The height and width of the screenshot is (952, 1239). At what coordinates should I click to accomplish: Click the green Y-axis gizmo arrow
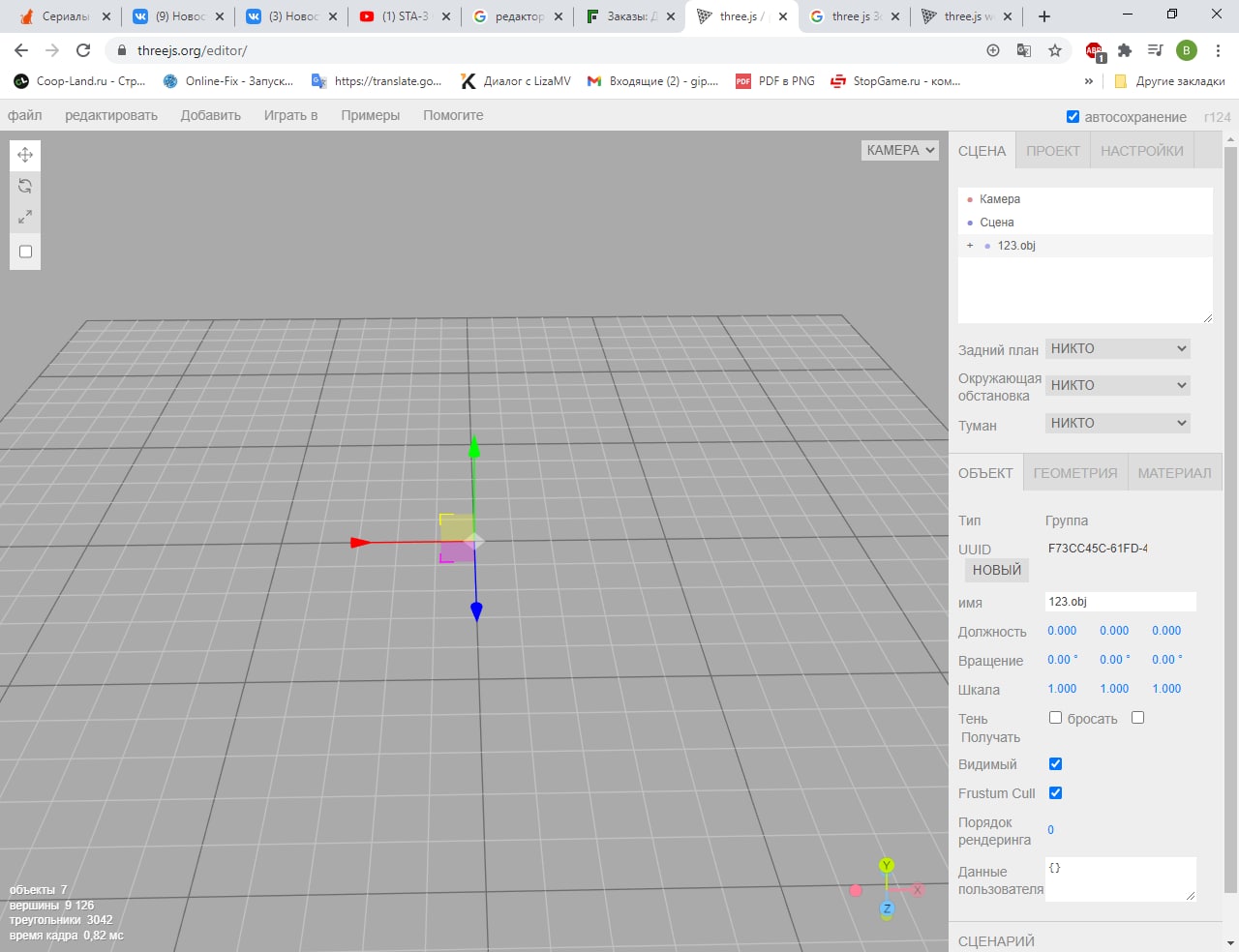pos(474,448)
